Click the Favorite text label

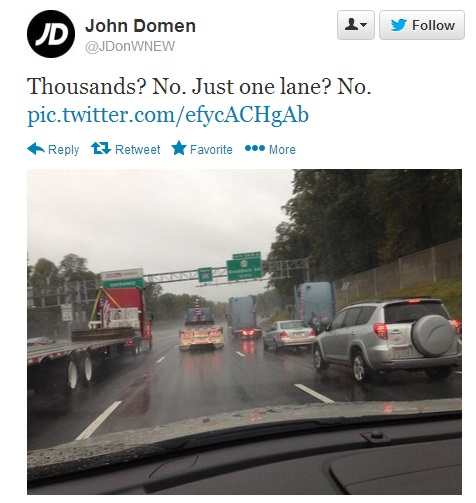pyautogui.click(x=211, y=149)
